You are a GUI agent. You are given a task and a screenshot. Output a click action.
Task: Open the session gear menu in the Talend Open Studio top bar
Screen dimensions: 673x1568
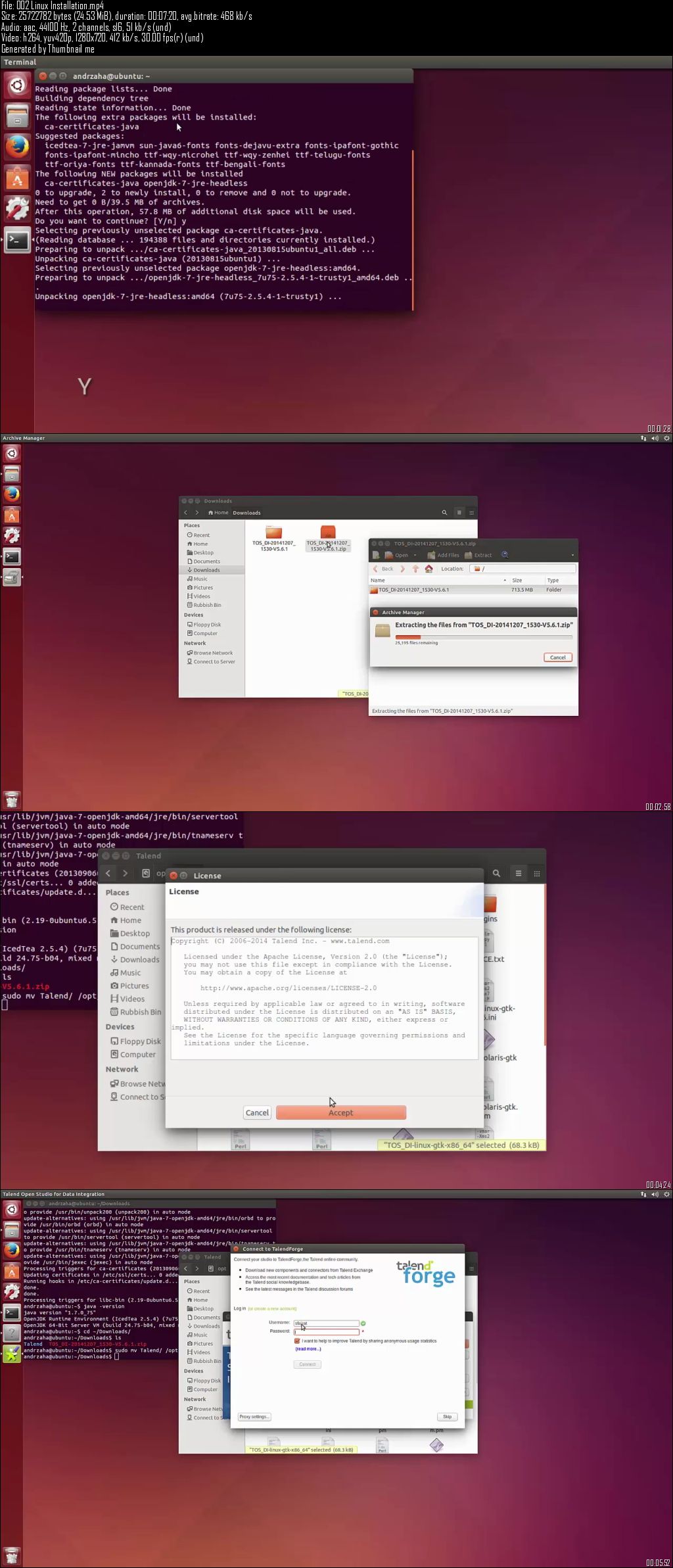(666, 1194)
